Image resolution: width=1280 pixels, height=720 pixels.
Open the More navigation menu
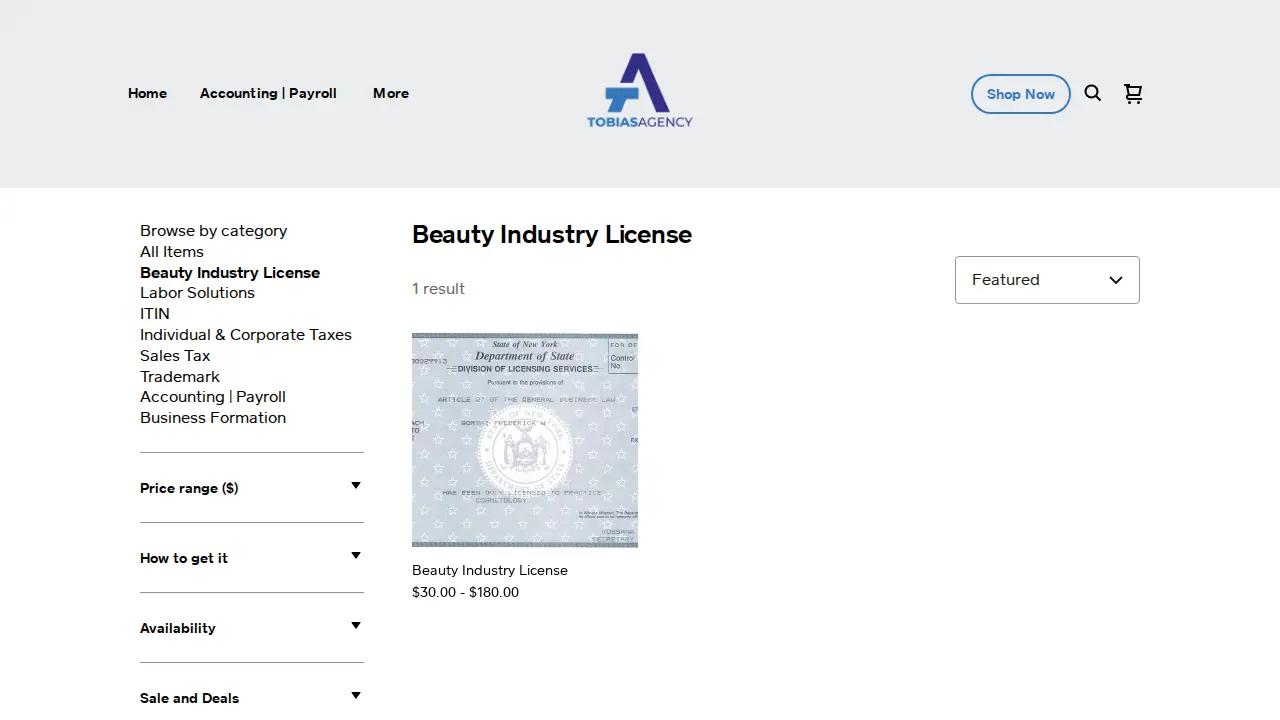pyautogui.click(x=391, y=93)
